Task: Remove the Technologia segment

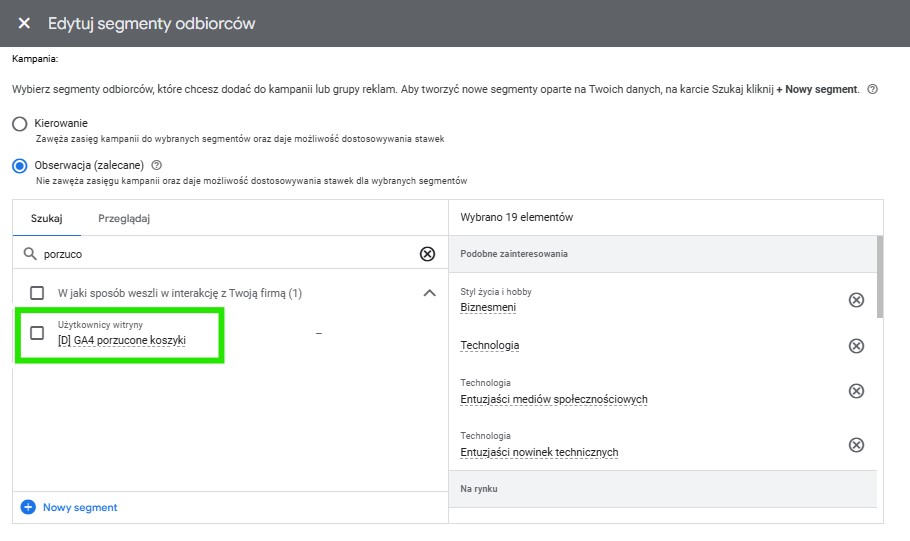Action: point(856,346)
